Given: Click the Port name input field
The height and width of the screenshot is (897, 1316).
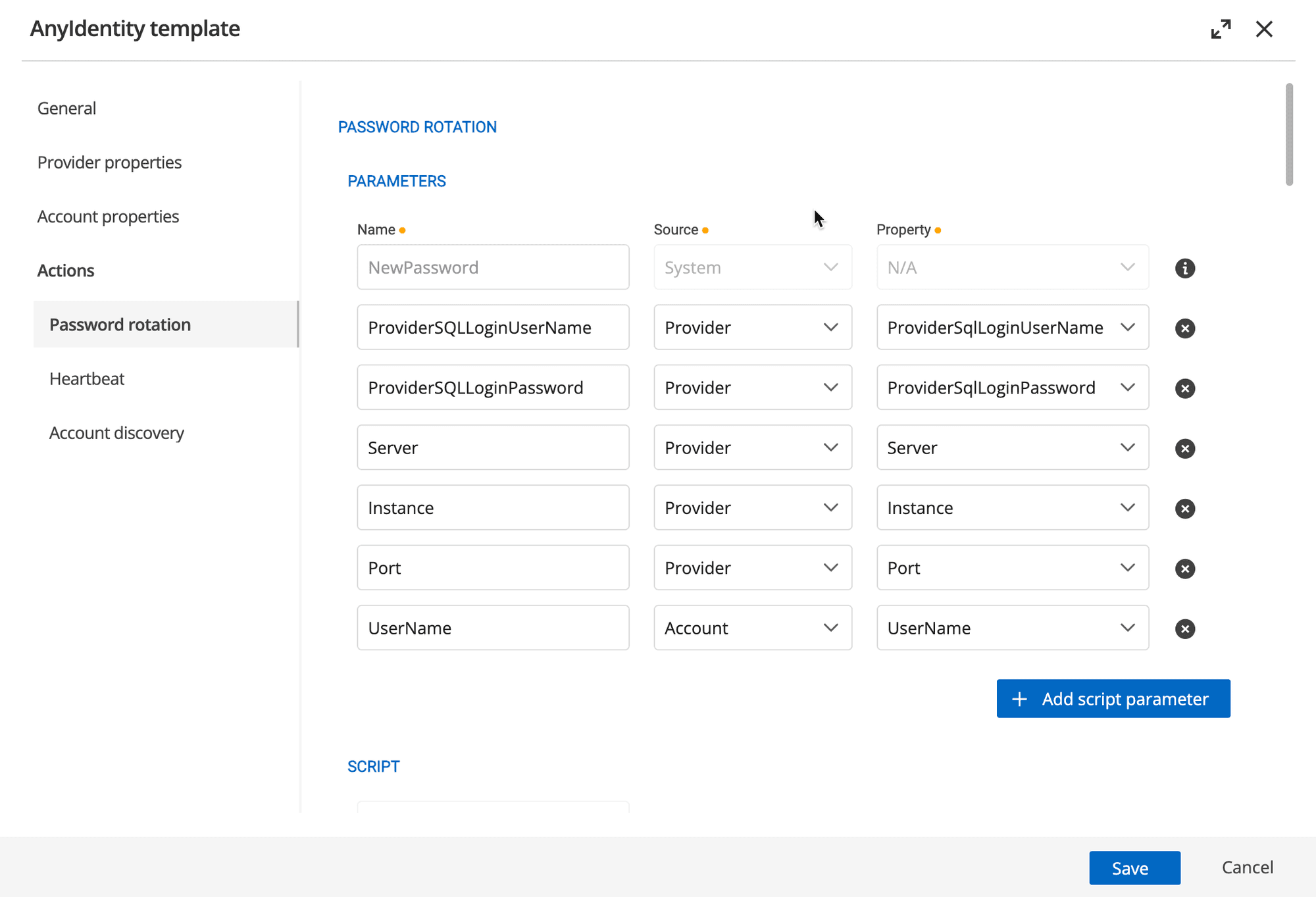Looking at the screenshot, I should pyautogui.click(x=492, y=568).
